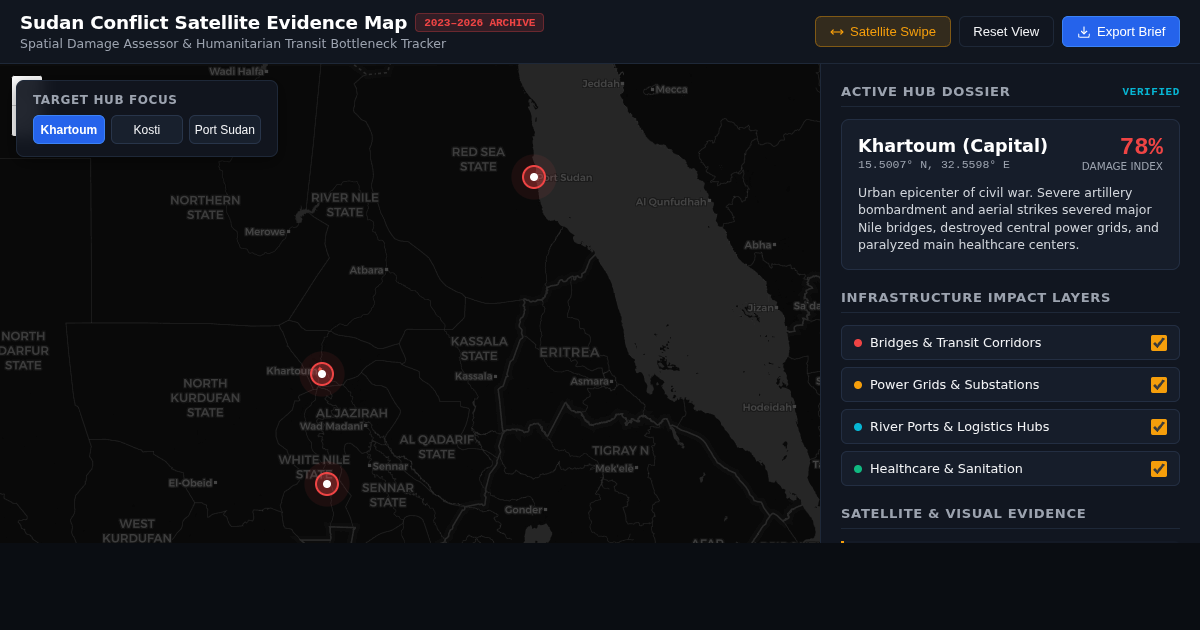This screenshot has width=1200, height=630.
Task: Click the VERIFIED status label
Action: coord(1151,91)
